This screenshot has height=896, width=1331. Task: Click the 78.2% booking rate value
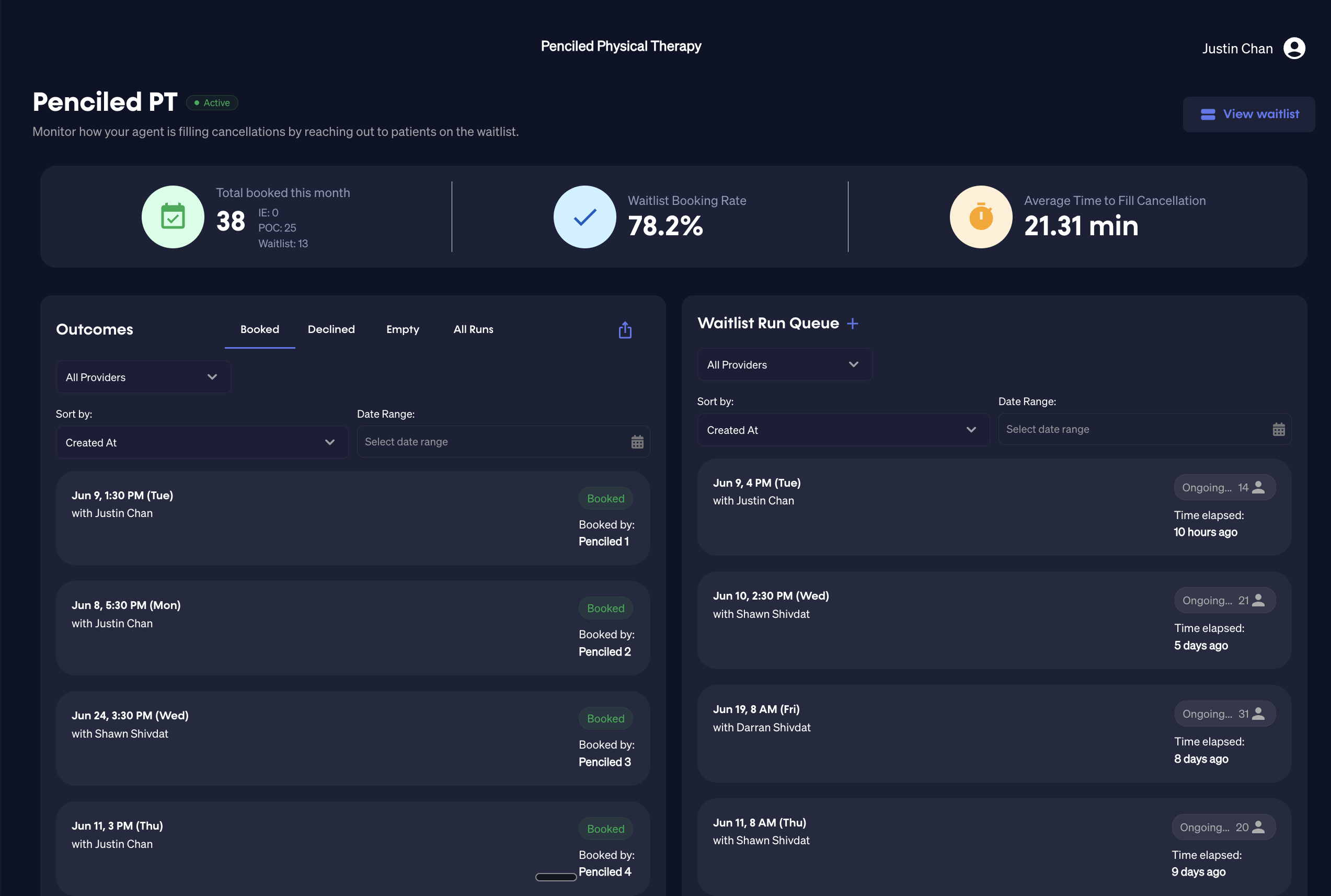coord(665,226)
